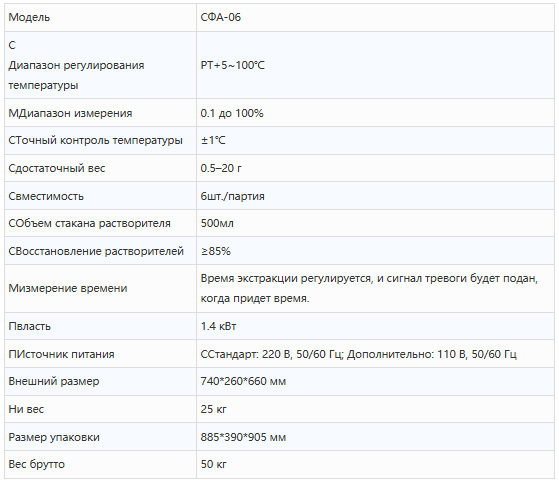This screenshot has width=559, height=480.
Task: Select the '740*260*660 мм' dimension value
Action: (243, 381)
